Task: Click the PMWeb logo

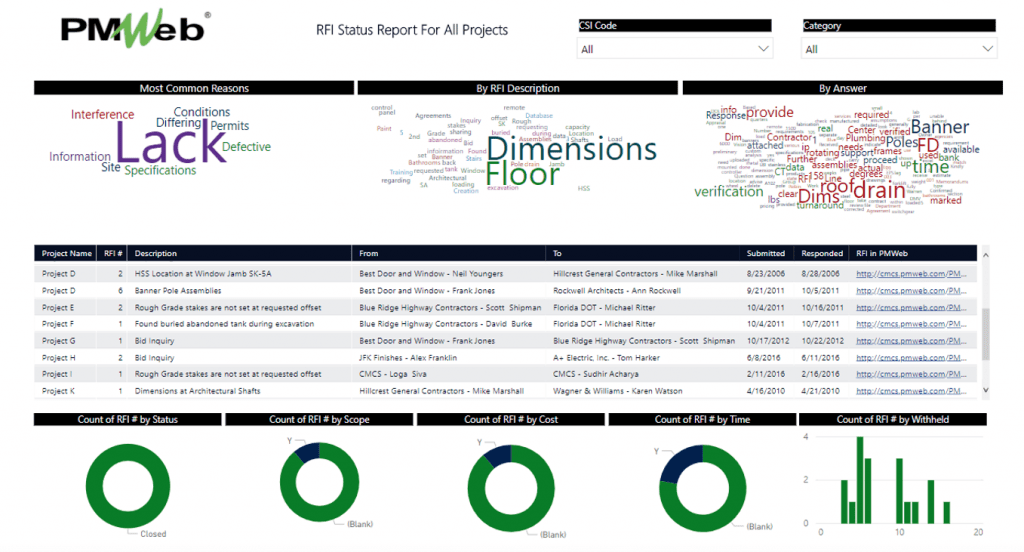Action: [136, 29]
